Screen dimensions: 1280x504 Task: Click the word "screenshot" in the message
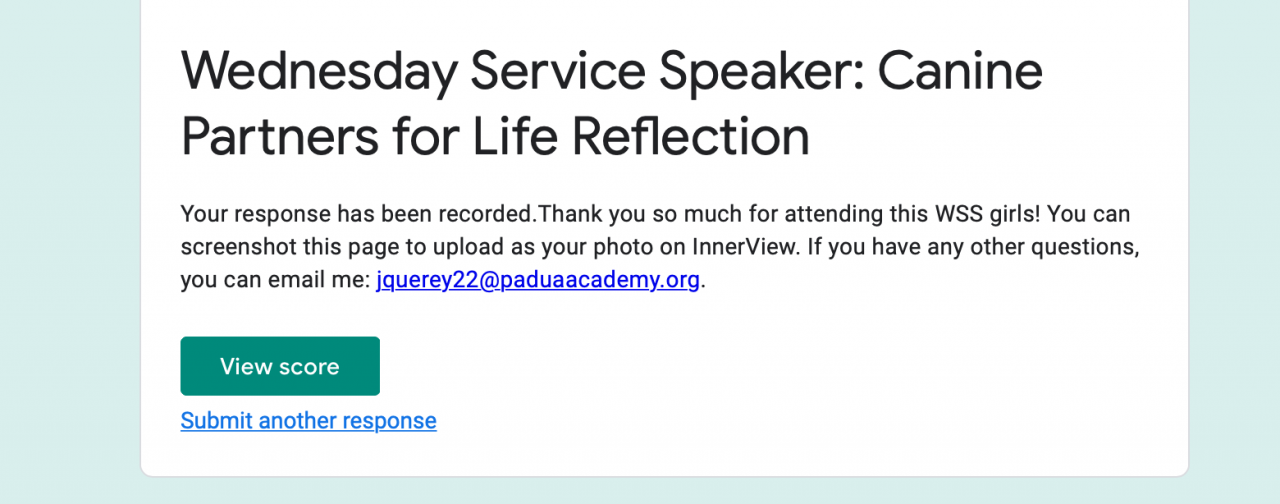[x=232, y=247]
